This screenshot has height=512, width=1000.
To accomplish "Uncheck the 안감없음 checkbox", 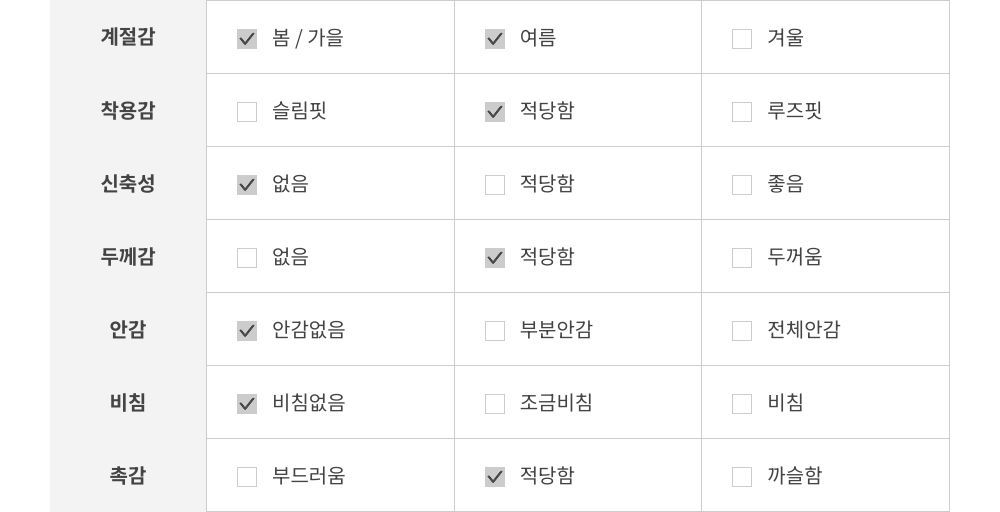I will pos(247,331).
